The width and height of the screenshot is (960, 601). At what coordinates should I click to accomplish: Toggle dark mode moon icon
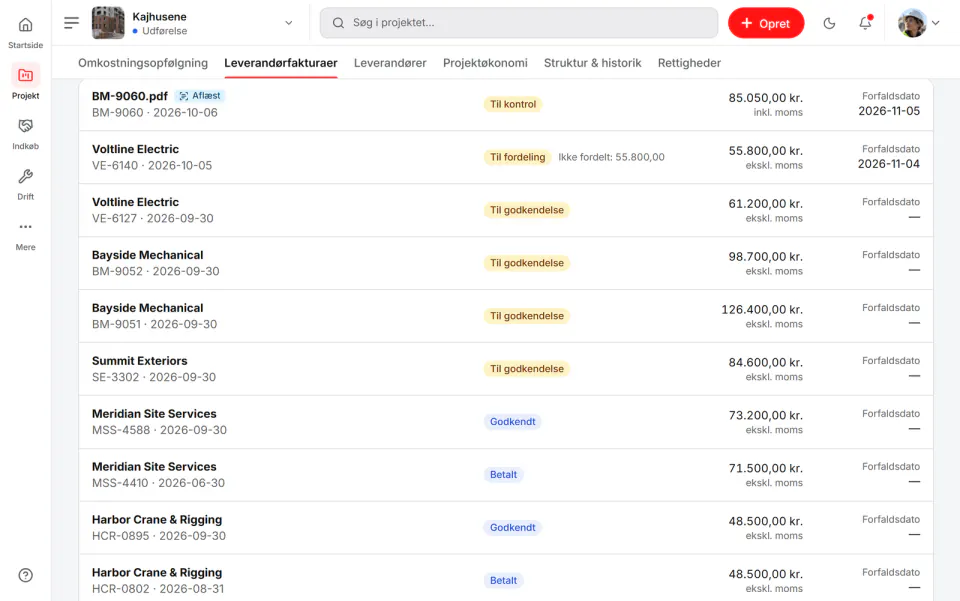point(829,23)
